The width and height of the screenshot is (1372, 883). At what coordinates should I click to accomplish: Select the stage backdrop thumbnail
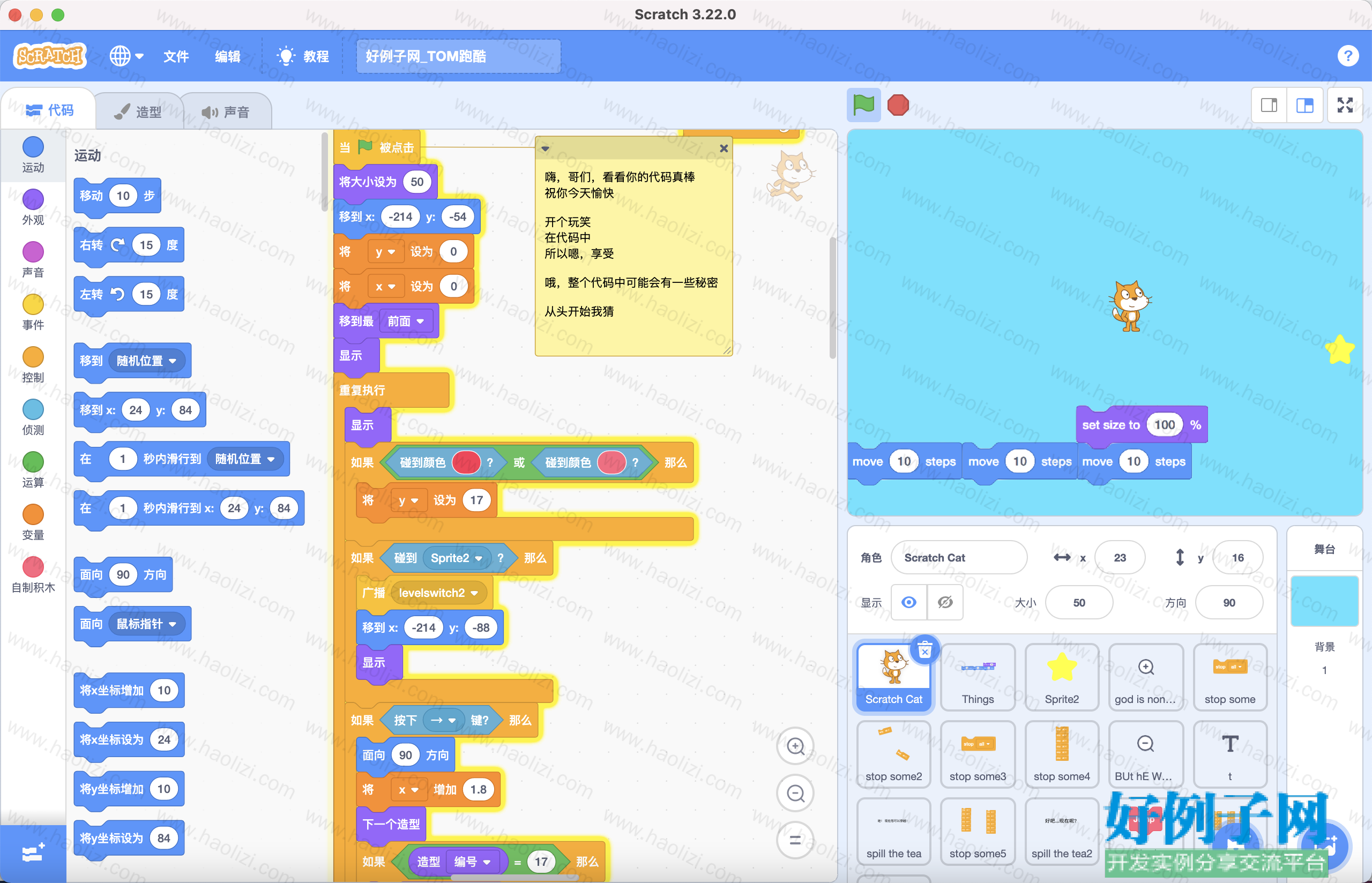click(1324, 601)
